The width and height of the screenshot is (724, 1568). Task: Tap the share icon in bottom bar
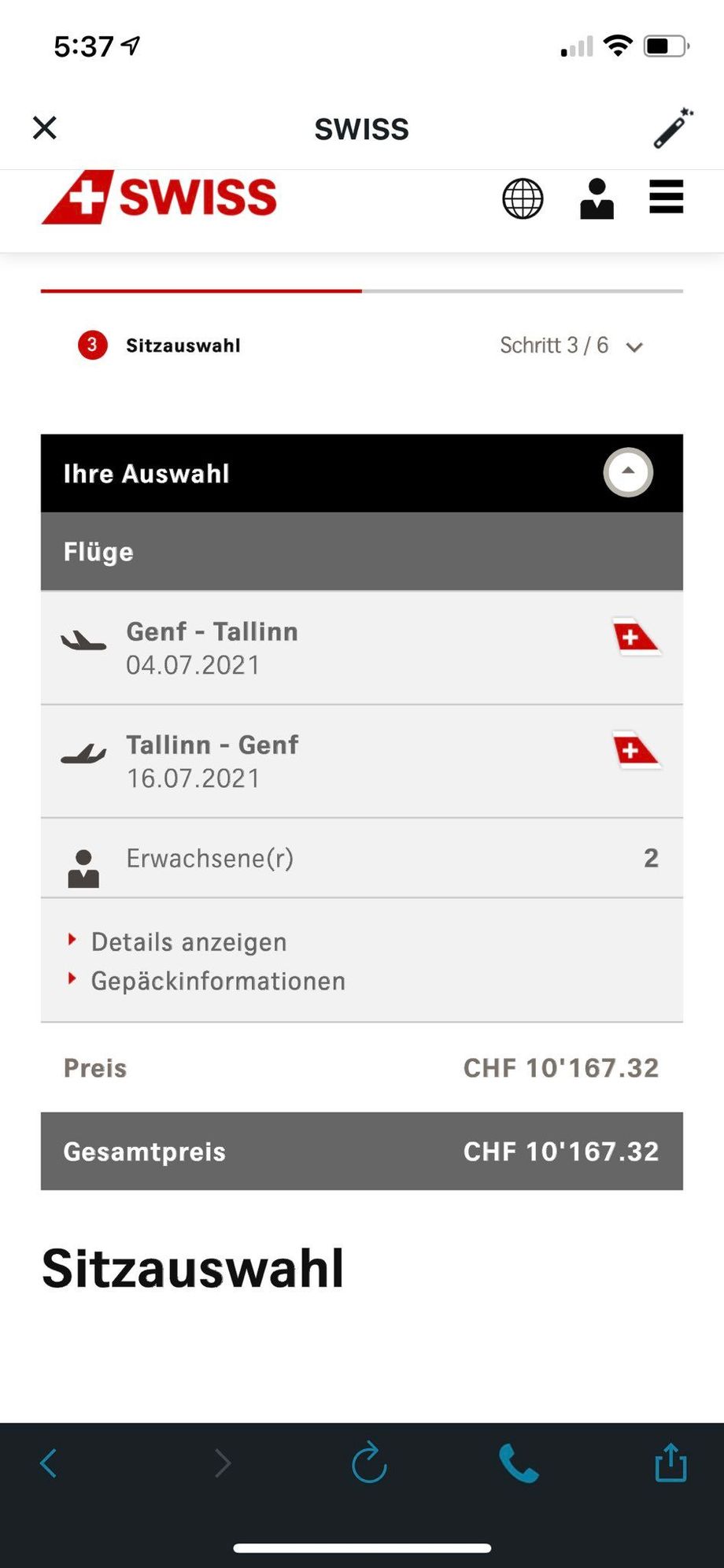[670, 1463]
